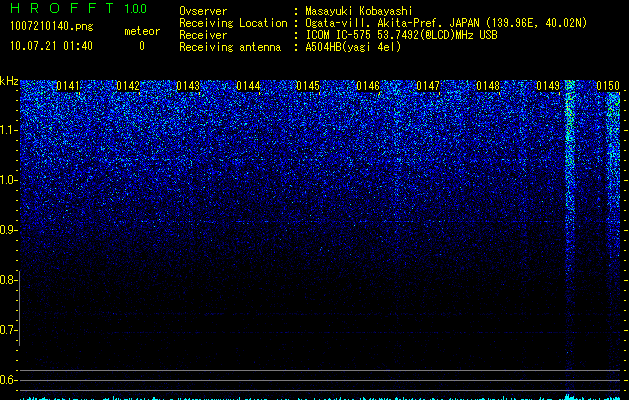Image resolution: width=629 pixels, height=400 pixels.
Task: Click the kHz axis unit label
Action: point(9,81)
